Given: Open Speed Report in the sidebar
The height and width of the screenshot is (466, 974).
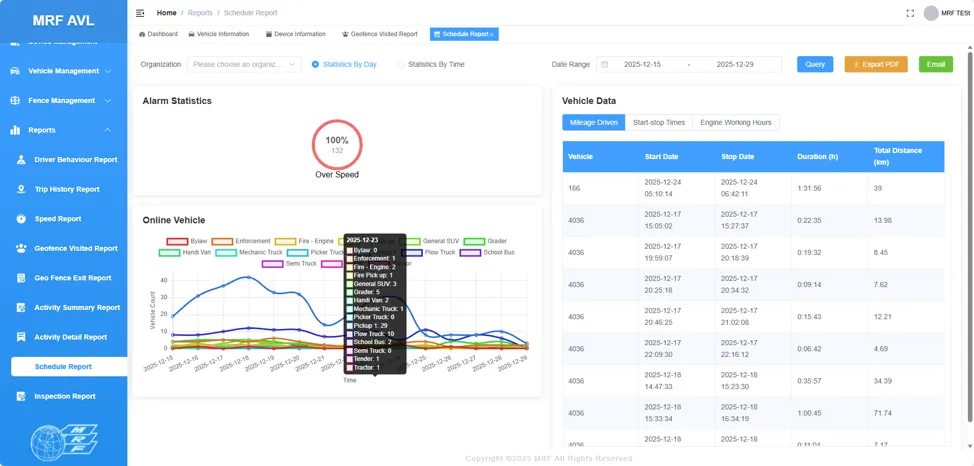Looking at the screenshot, I should click(x=58, y=219).
